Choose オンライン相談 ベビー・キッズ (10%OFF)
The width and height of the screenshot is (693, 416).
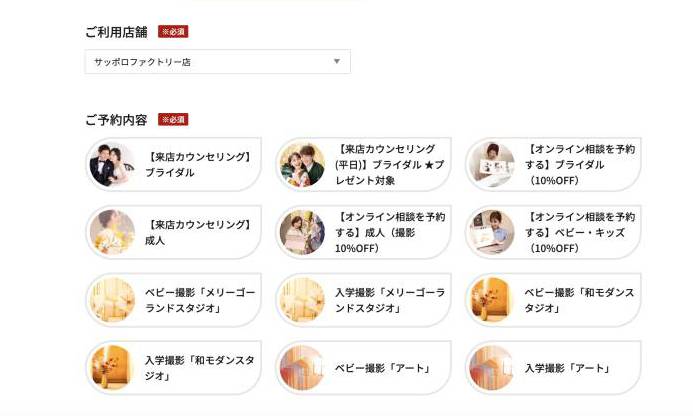click(x=553, y=232)
